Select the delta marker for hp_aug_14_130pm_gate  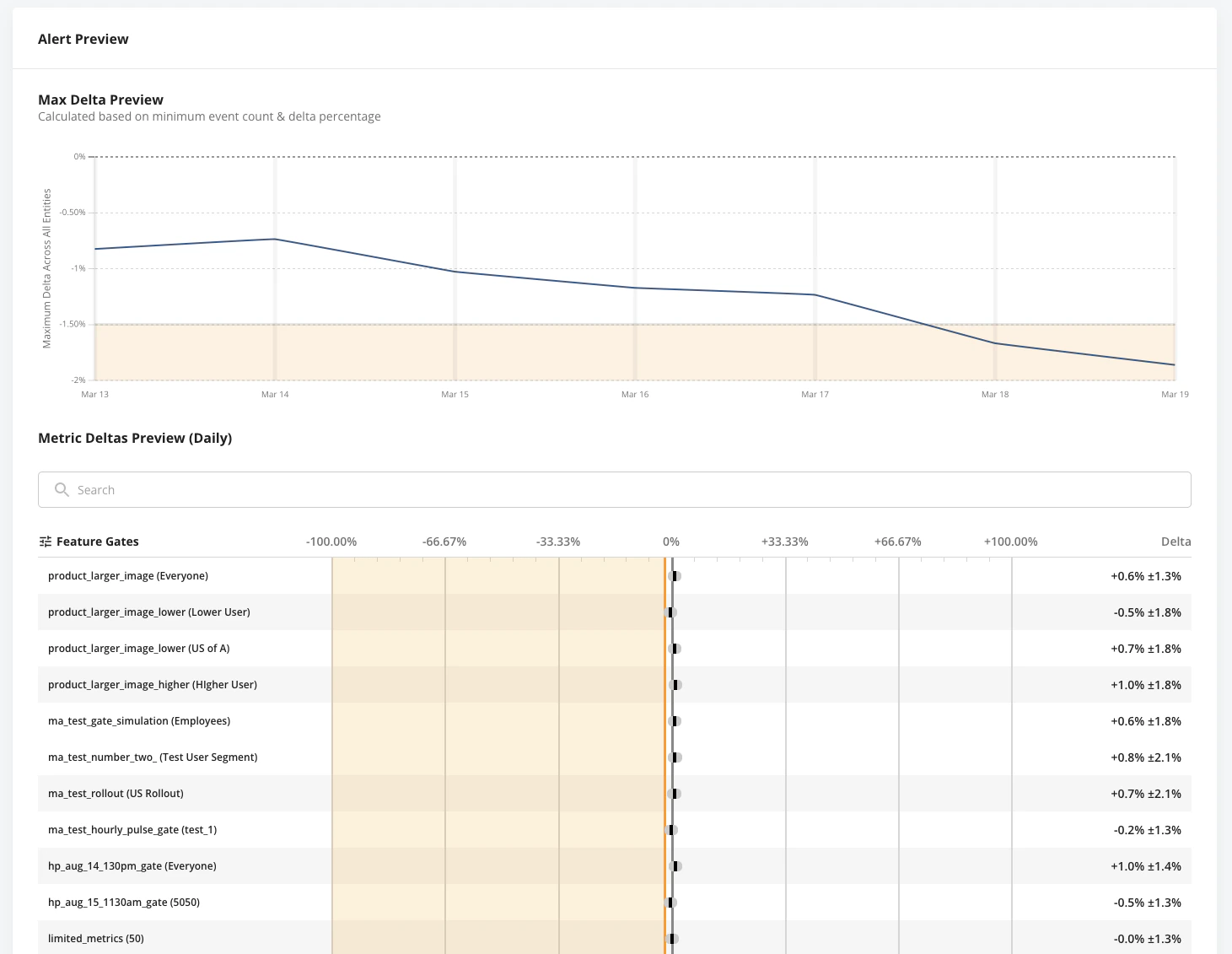(676, 865)
